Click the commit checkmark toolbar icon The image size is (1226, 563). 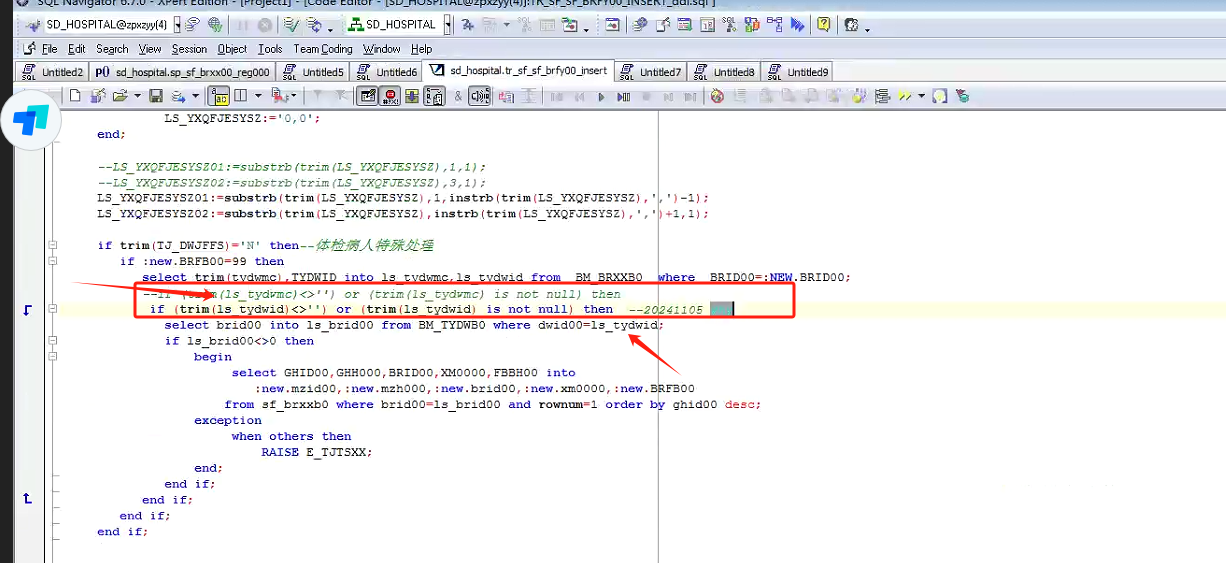pos(291,24)
